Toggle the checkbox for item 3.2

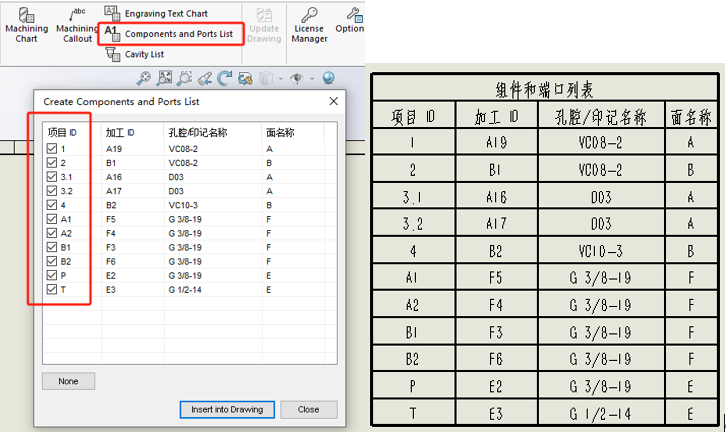click(x=52, y=191)
